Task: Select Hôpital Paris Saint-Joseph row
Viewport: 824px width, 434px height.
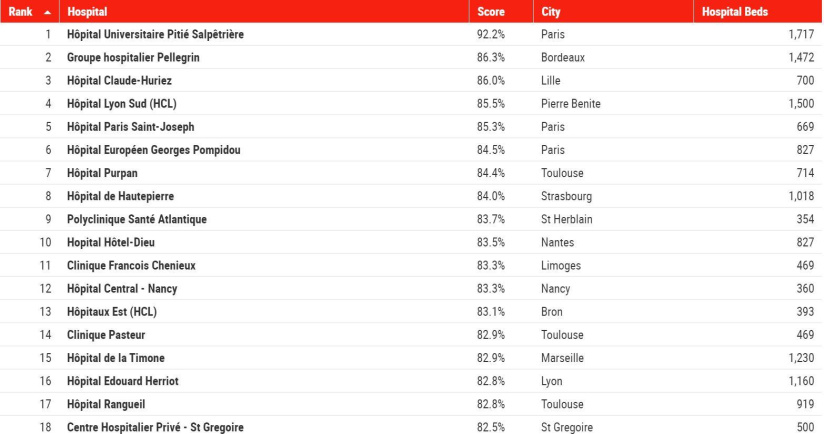Action: click(x=130, y=127)
